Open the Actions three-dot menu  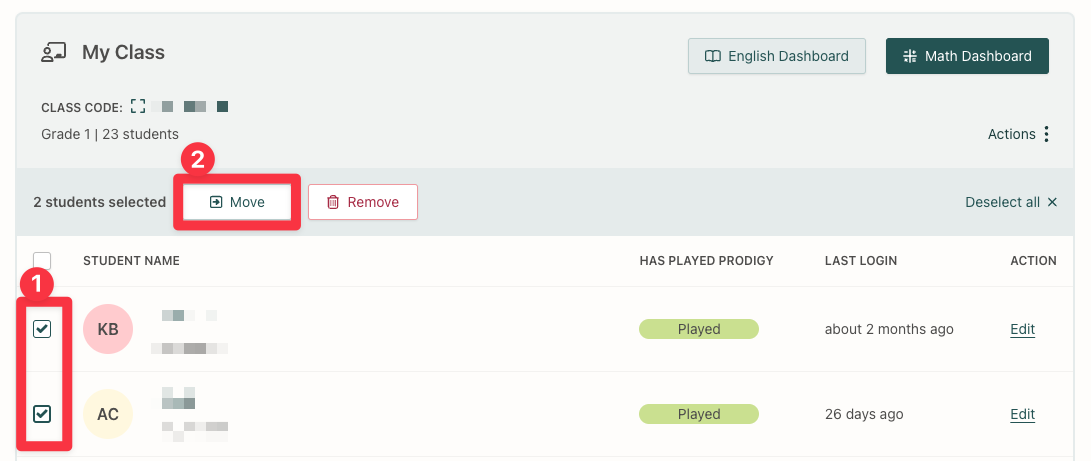(x=1046, y=134)
